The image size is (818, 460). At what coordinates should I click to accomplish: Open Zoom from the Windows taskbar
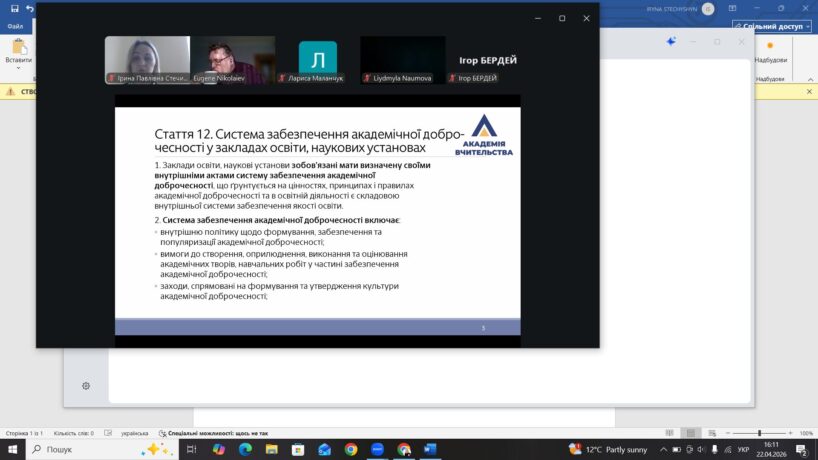377,450
